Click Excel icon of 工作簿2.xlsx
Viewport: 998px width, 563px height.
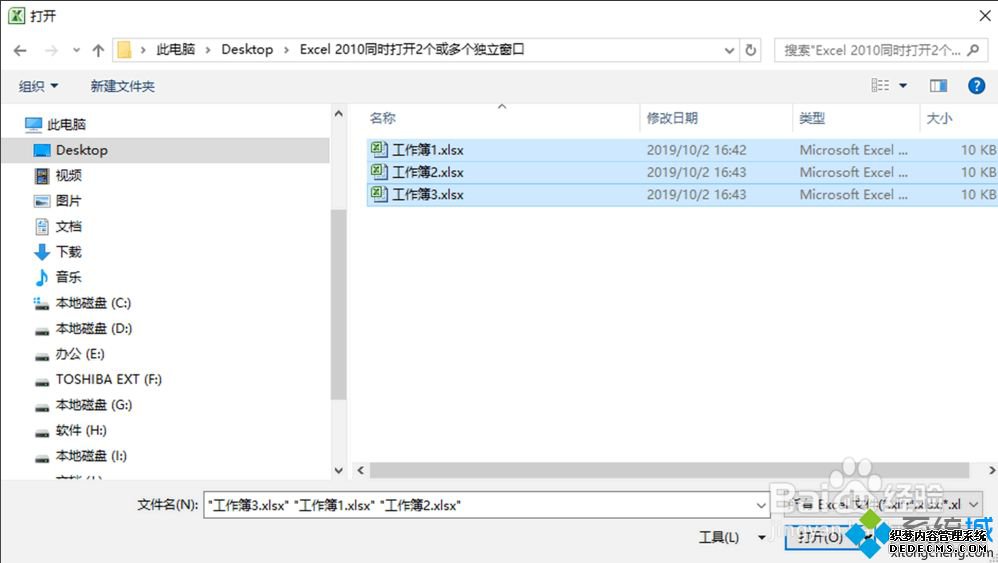point(379,172)
